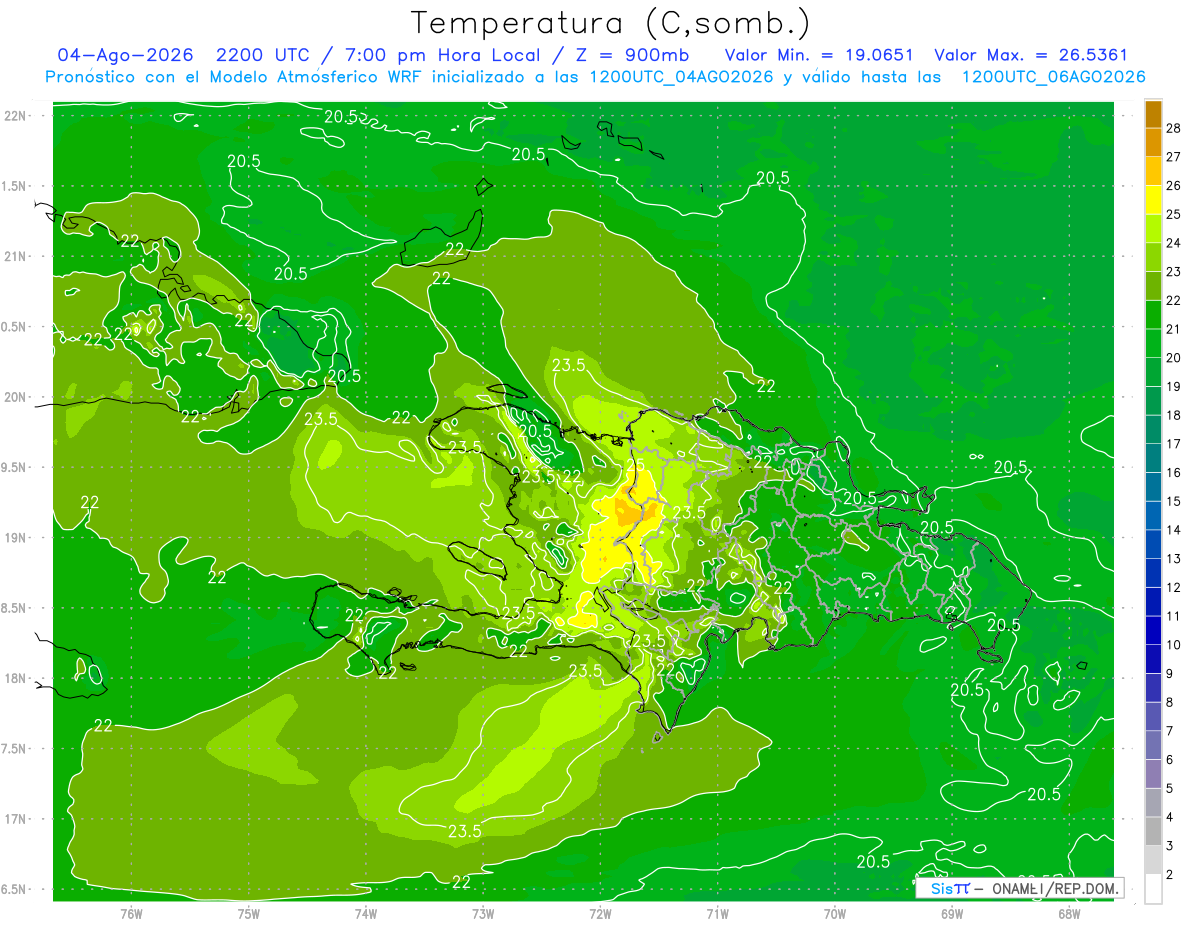Pick the olive green legend swatch between 22 and 23
The image size is (1200, 927).
click(1153, 286)
